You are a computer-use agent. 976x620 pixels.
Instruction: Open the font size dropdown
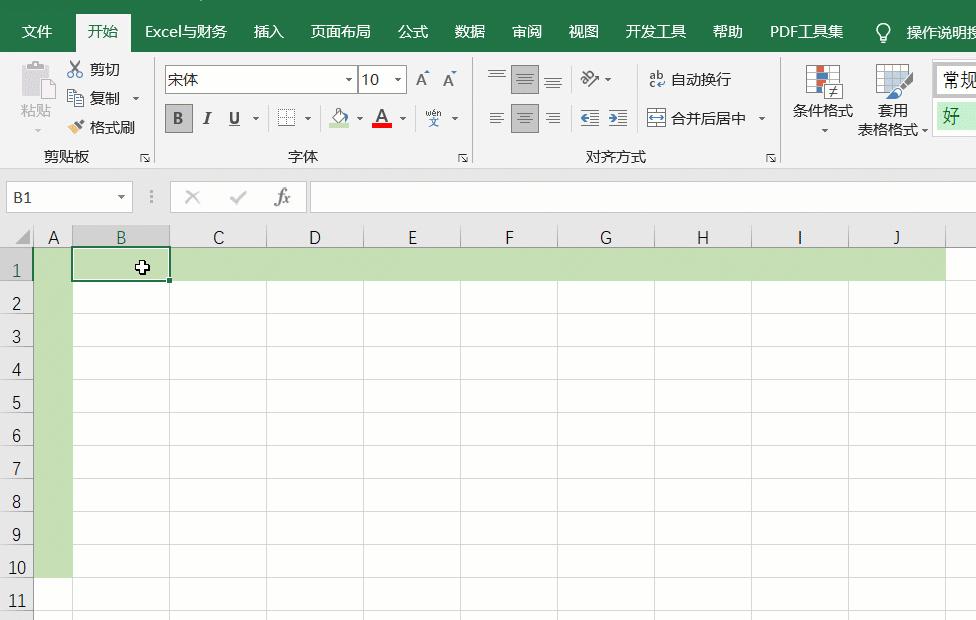click(396, 79)
